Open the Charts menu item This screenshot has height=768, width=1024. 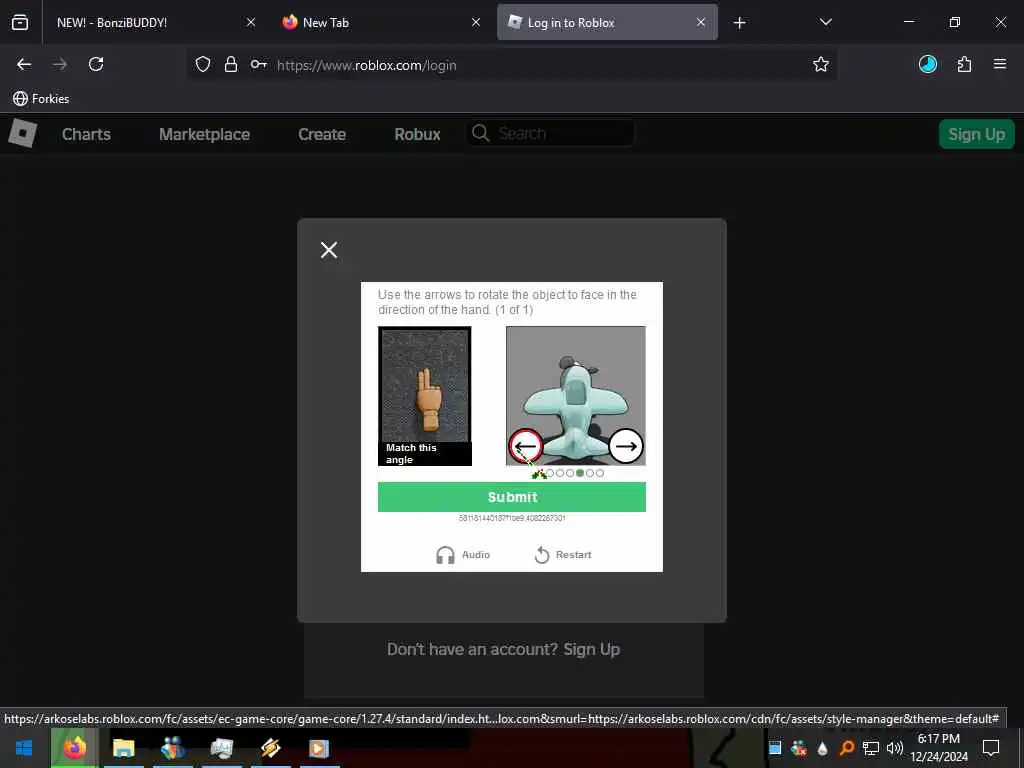coord(86,135)
